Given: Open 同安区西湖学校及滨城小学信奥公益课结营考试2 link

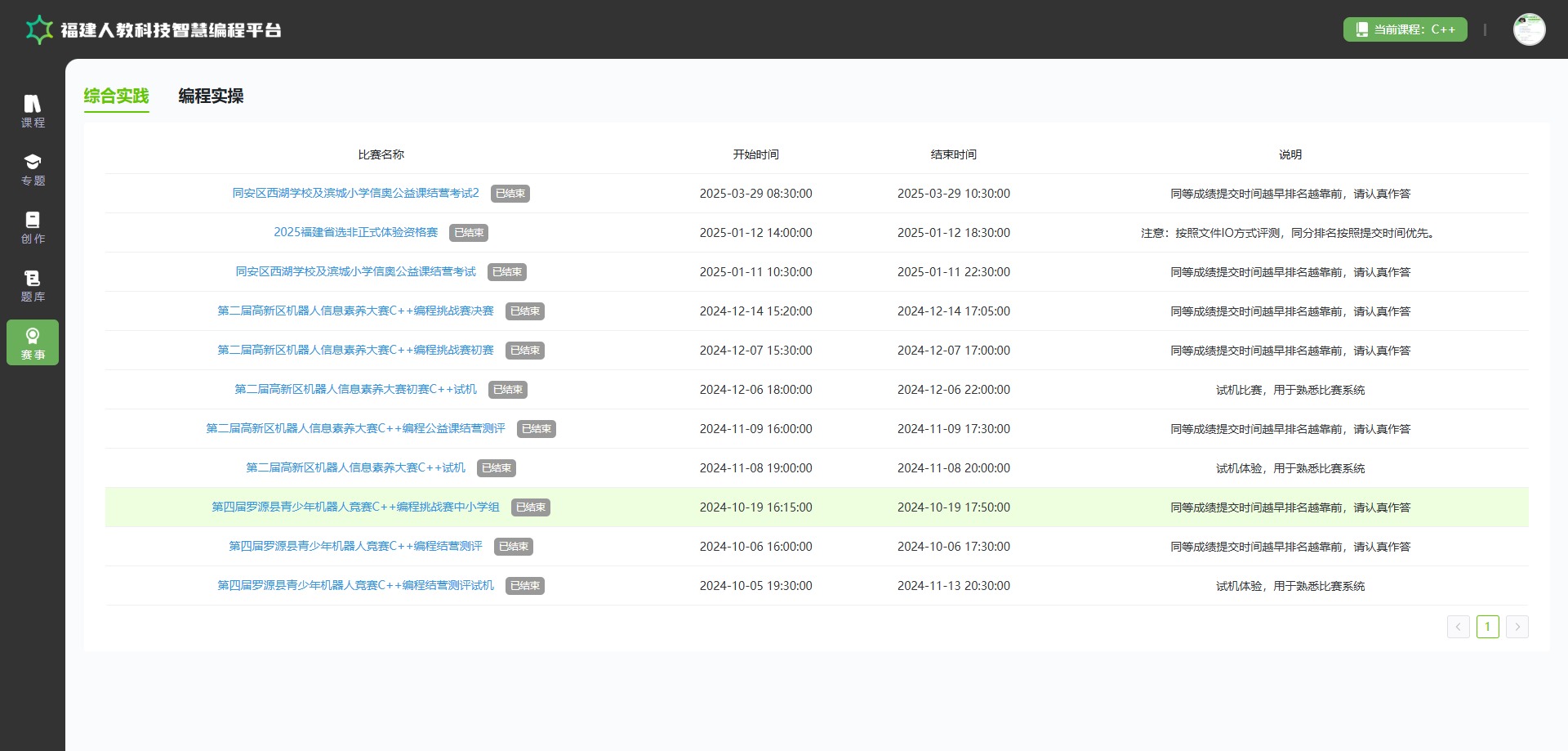Looking at the screenshot, I should (x=355, y=194).
